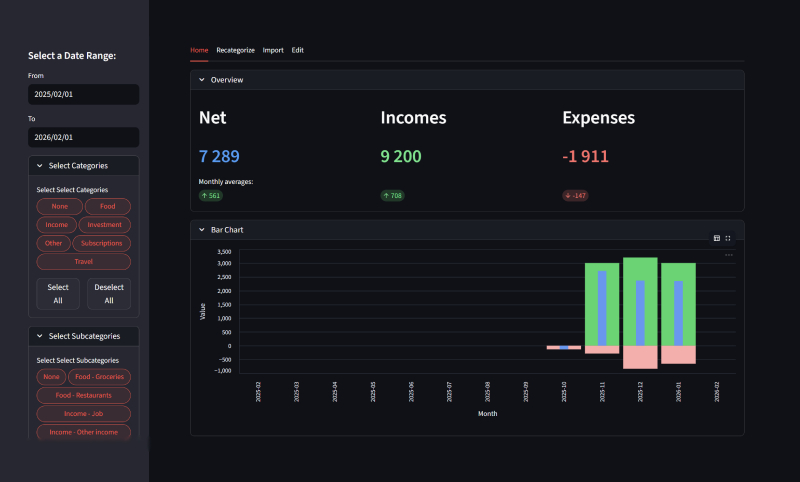Toggle the Food - Groceries subcategory pill
The image size is (800, 482).
click(99, 377)
